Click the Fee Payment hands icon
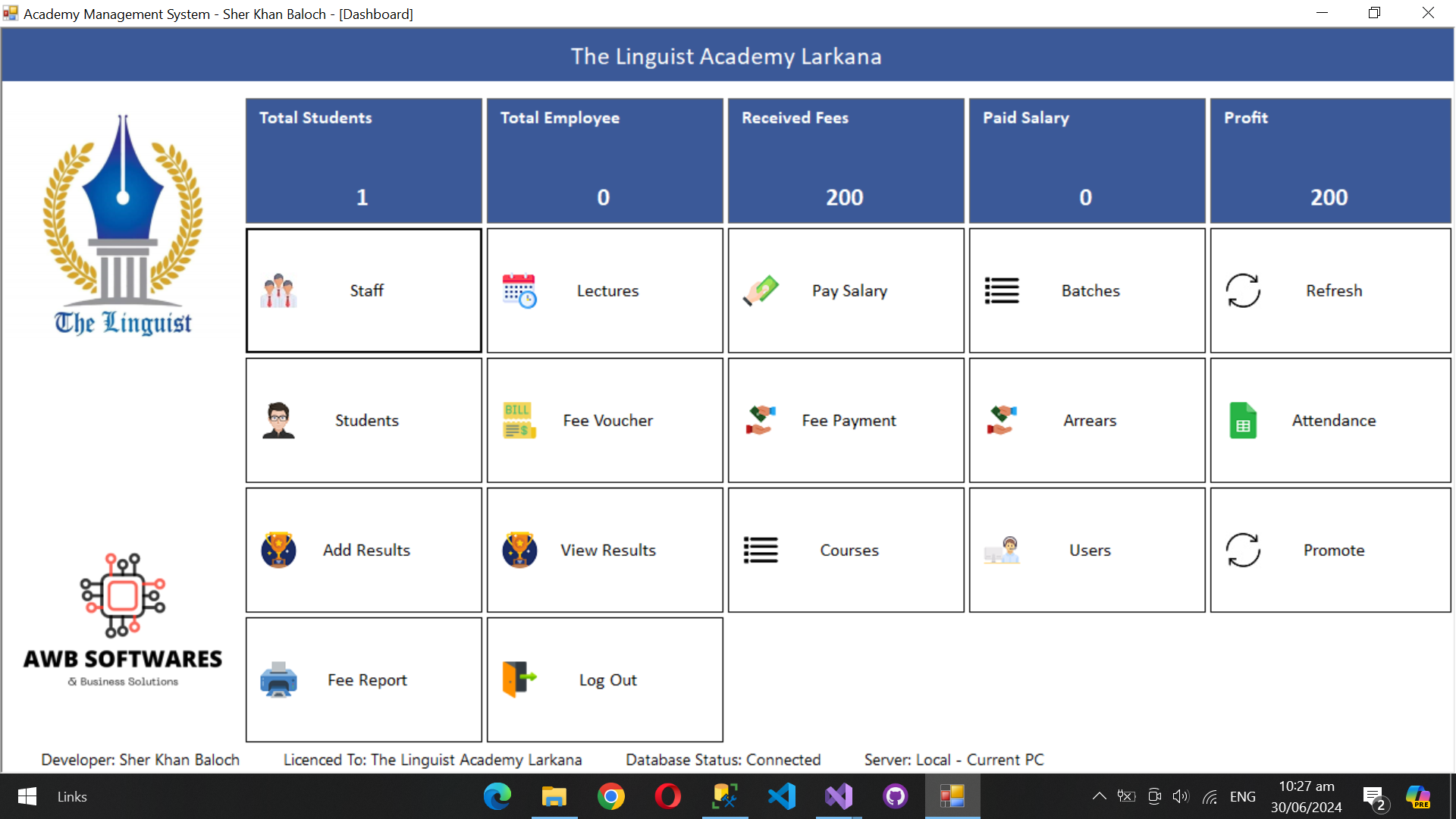This screenshot has width=1456, height=819. click(761, 420)
